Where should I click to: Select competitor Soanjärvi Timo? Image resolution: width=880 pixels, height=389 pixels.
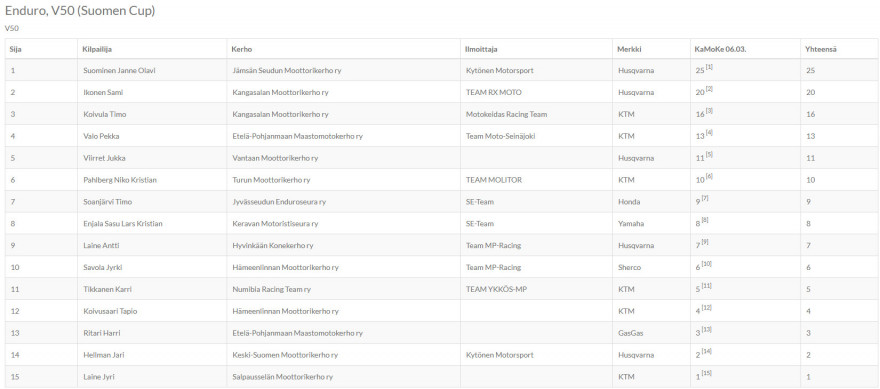[x=108, y=202]
